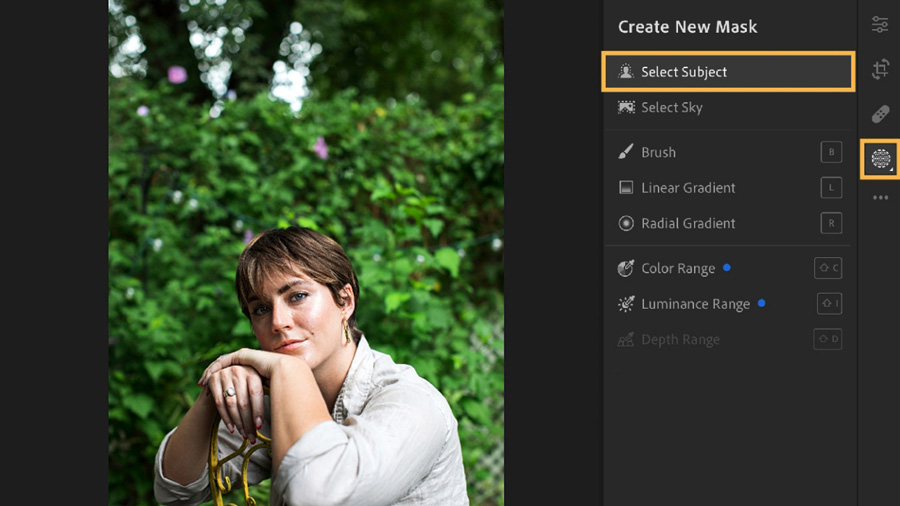Screen dimensions: 900x506
Task: Choose Select Subject mask option
Action: coord(684,72)
